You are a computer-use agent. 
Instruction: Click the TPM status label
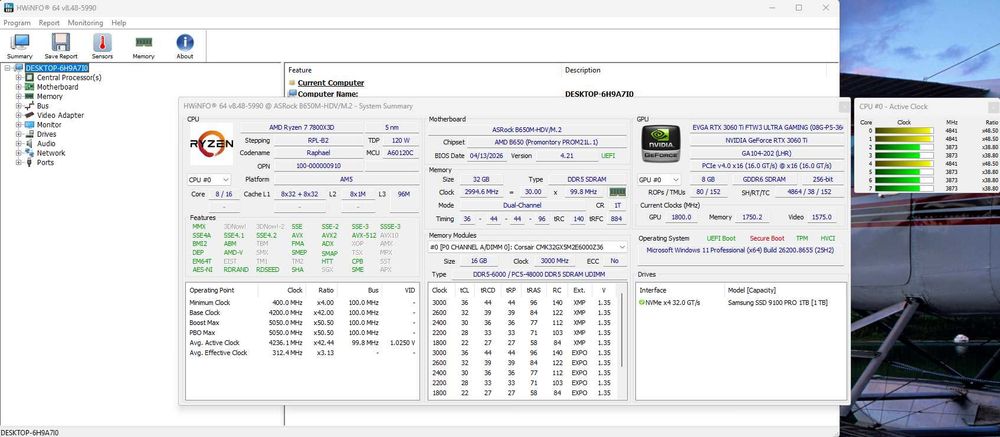click(x=802, y=239)
